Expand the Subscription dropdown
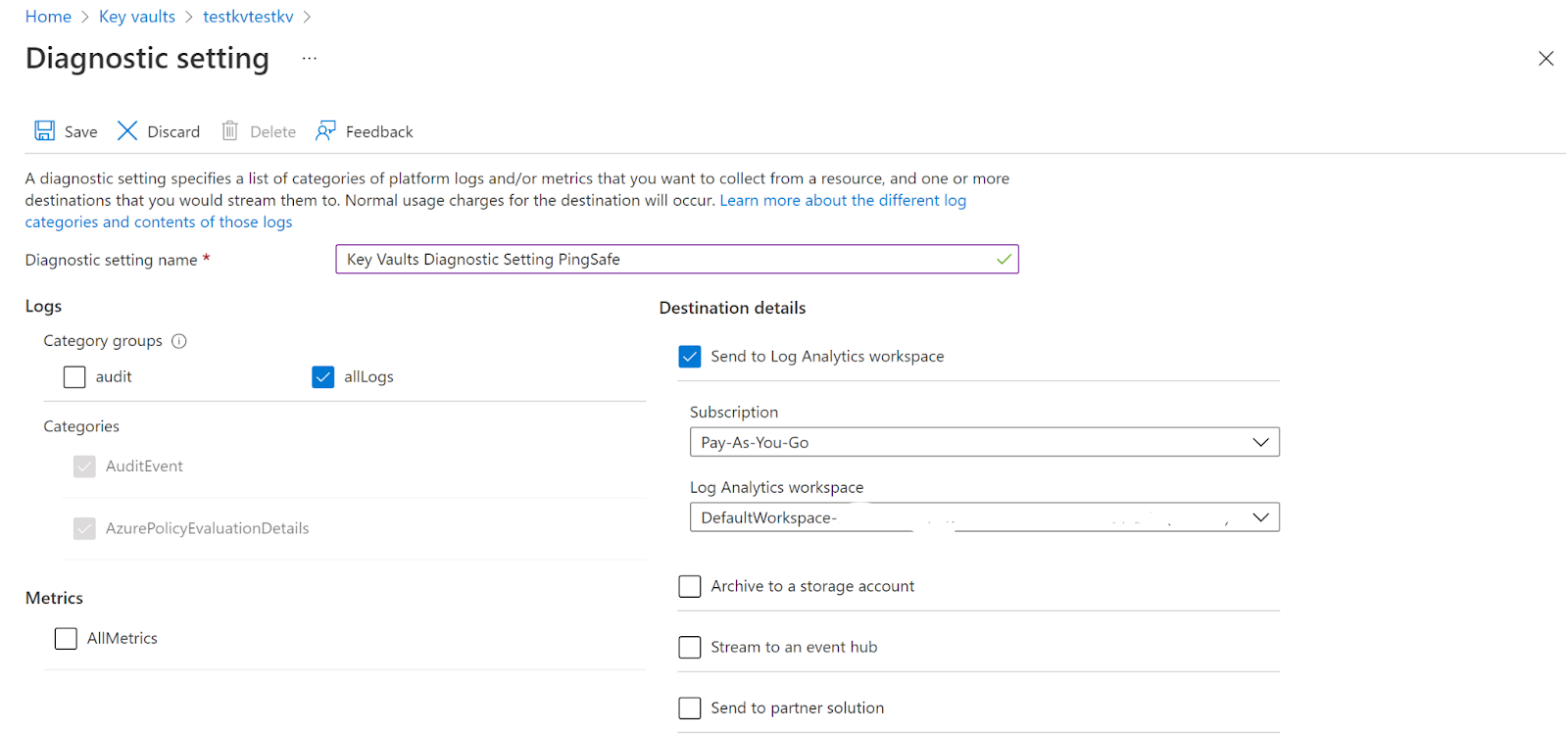This screenshot has width=1568, height=734. (x=984, y=443)
